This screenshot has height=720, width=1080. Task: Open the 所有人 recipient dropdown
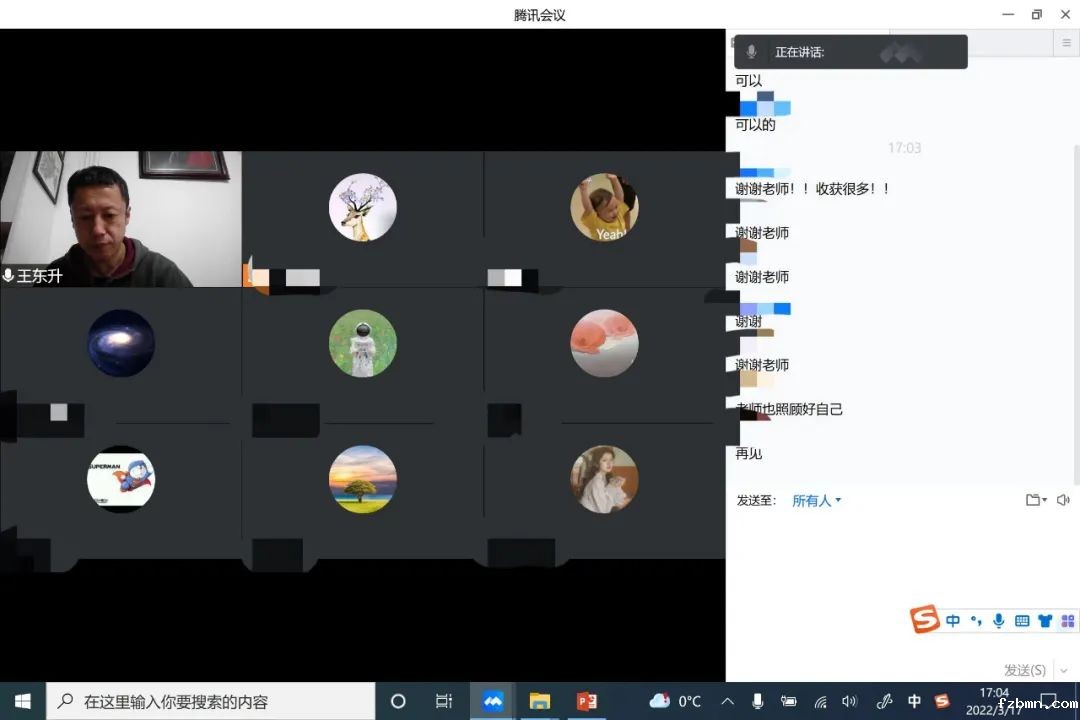click(816, 500)
